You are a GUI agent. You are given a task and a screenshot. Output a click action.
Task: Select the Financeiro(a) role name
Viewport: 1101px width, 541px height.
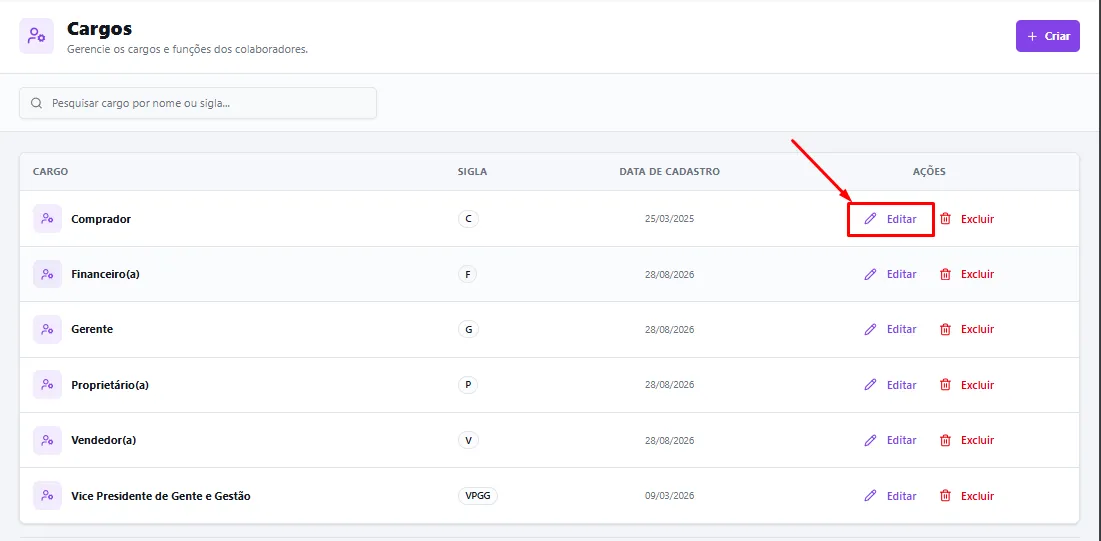(x=105, y=274)
